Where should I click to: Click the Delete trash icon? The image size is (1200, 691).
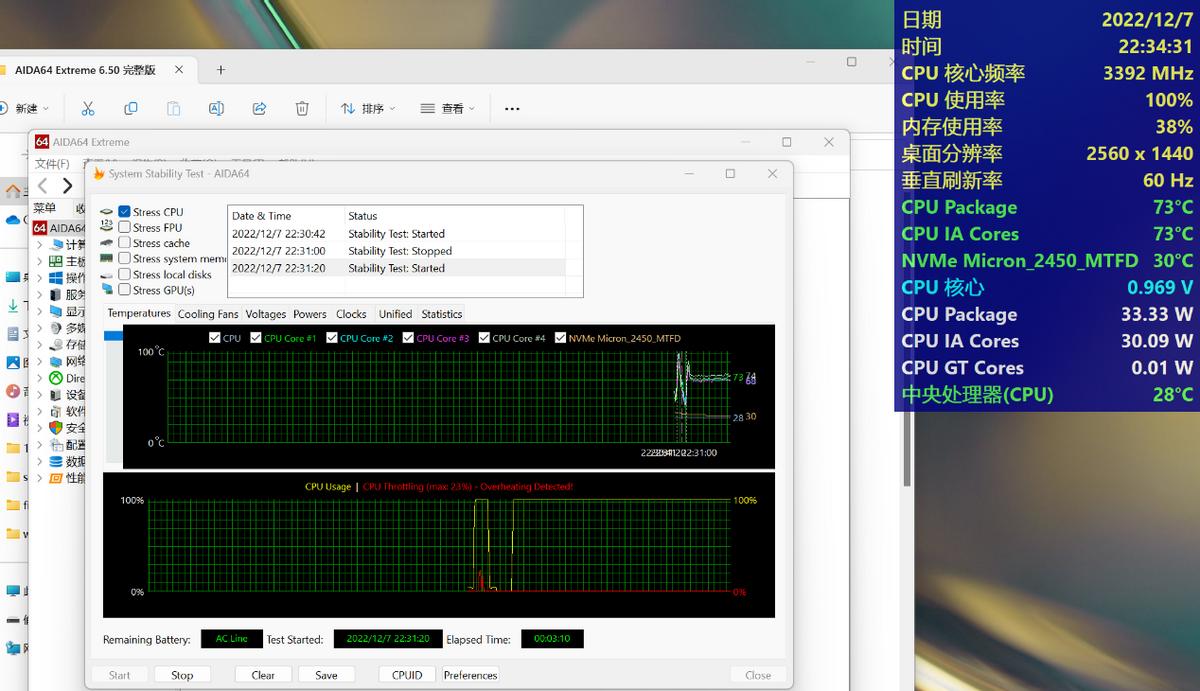click(302, 108)
